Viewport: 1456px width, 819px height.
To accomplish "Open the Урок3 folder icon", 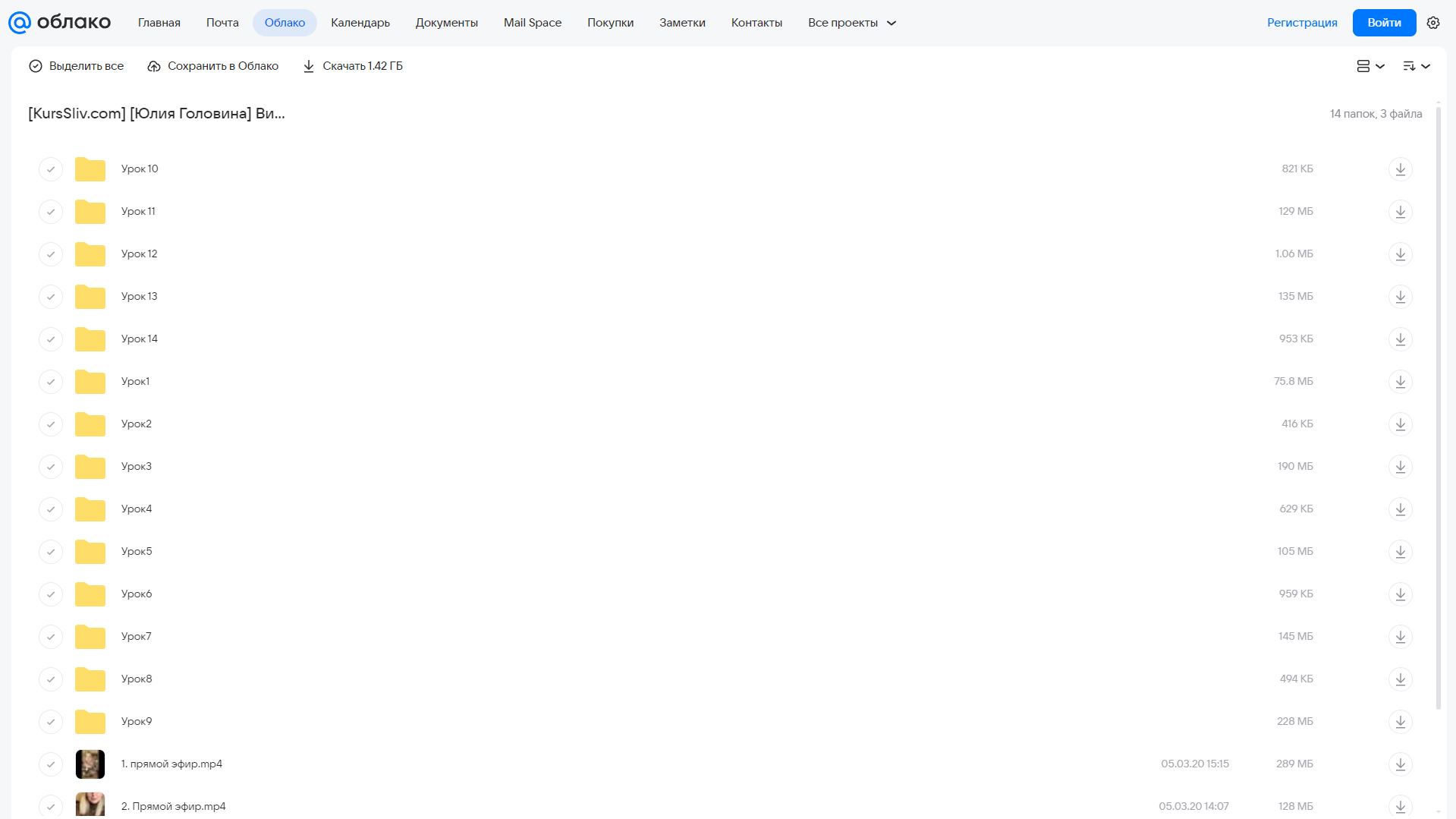I will click(x=90, y=466).
